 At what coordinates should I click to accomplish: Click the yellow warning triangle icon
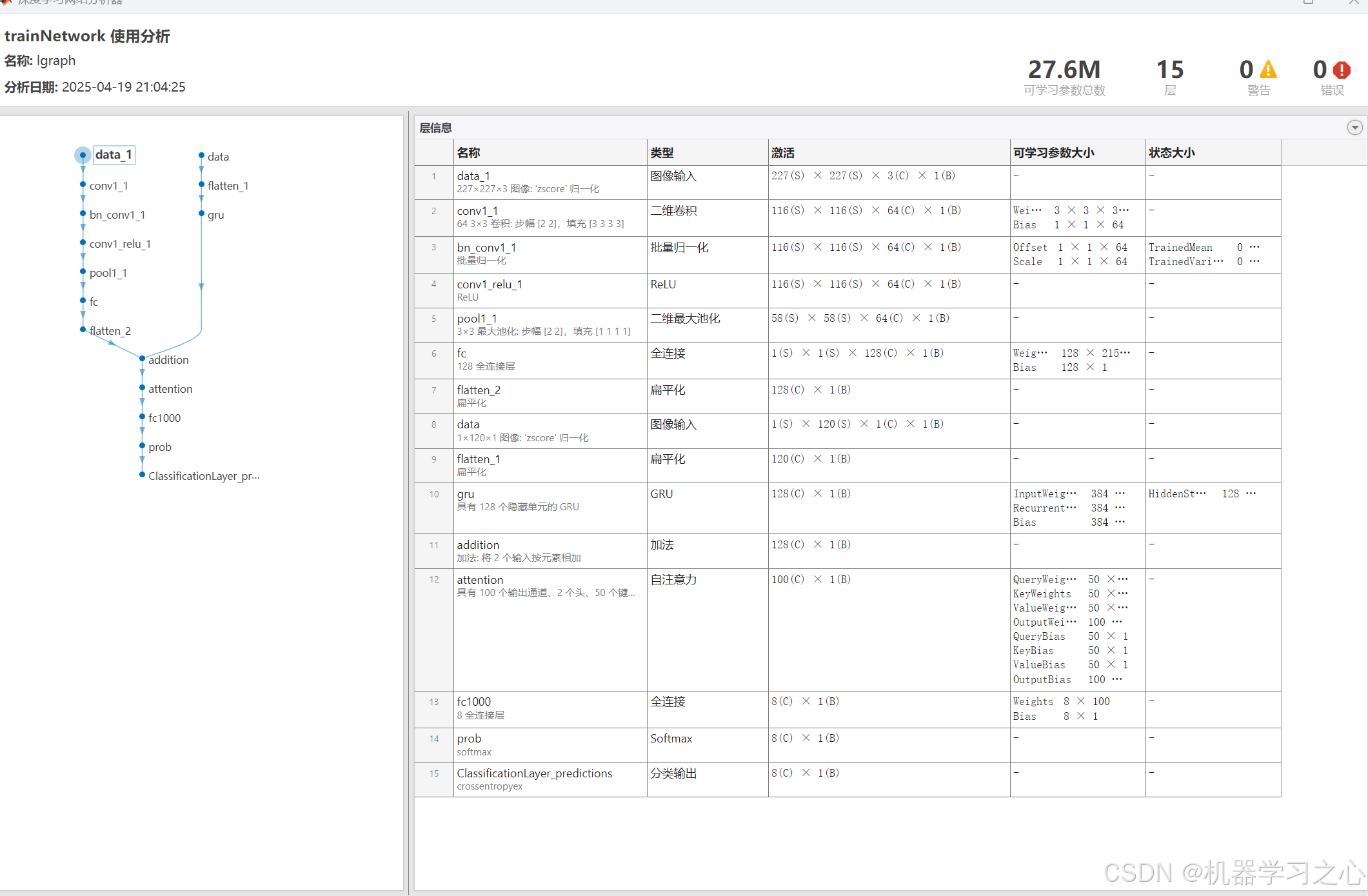tap(1268, 70)
